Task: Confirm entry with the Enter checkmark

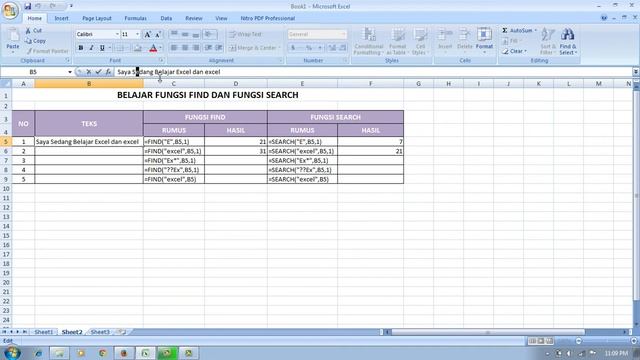Action: click(98, 72)
